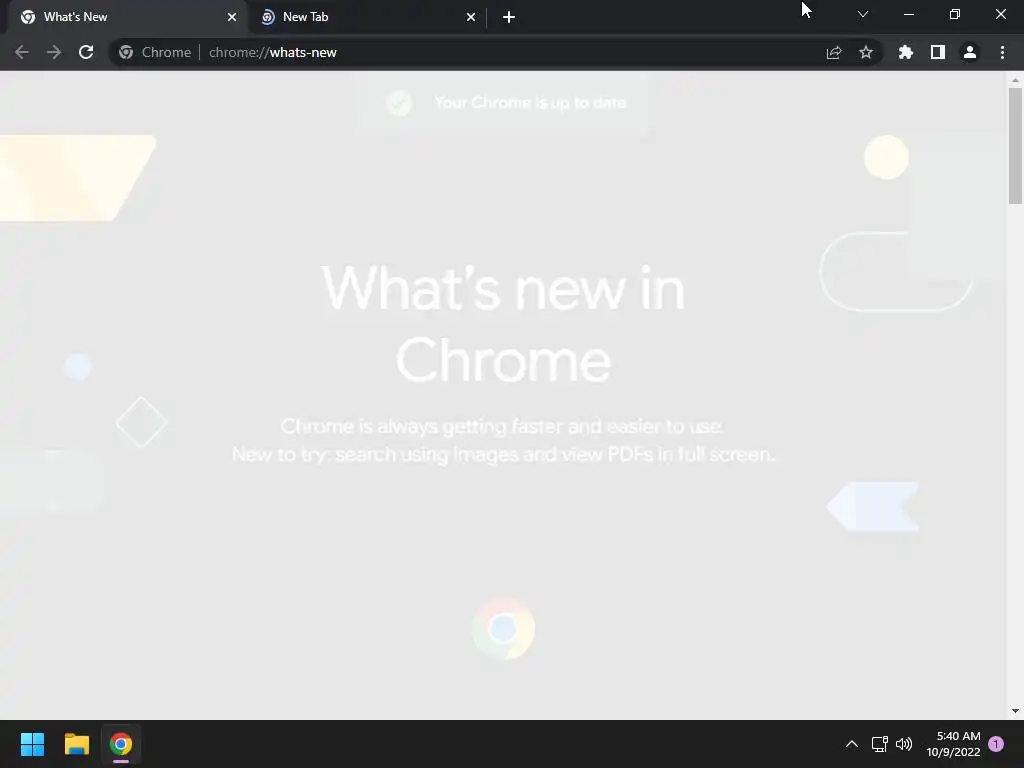
Task: Click the address bar URL chrome://whats-new
Action: (x=272, y=52)
